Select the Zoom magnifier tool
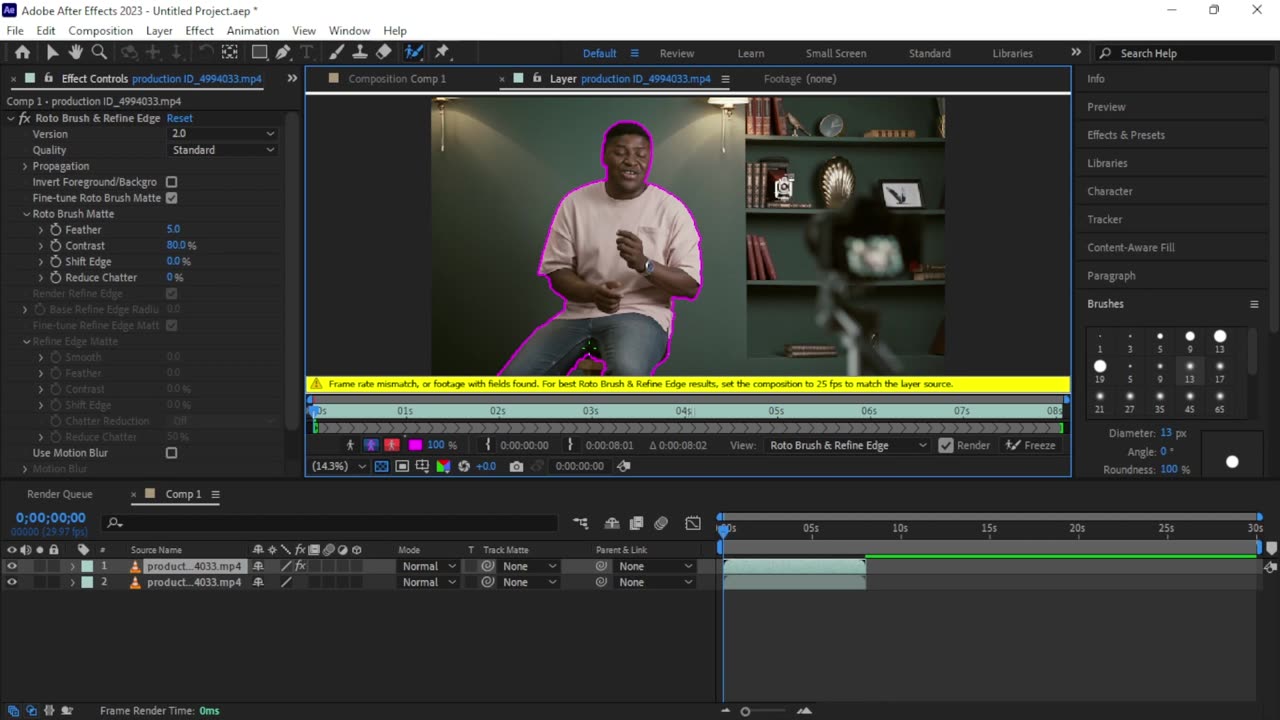The width and height of the screenshot is (1280, 720). coord(99,53)
